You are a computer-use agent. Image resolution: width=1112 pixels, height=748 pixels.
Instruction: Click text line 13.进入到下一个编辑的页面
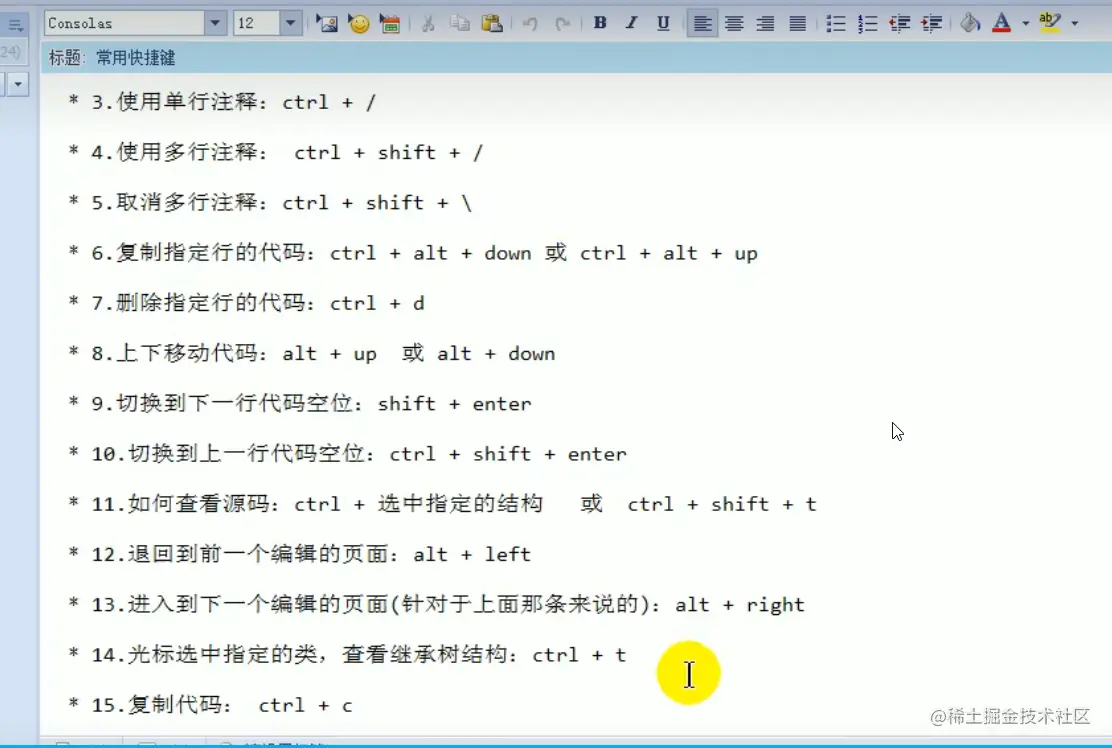click(x=436, y=604)
